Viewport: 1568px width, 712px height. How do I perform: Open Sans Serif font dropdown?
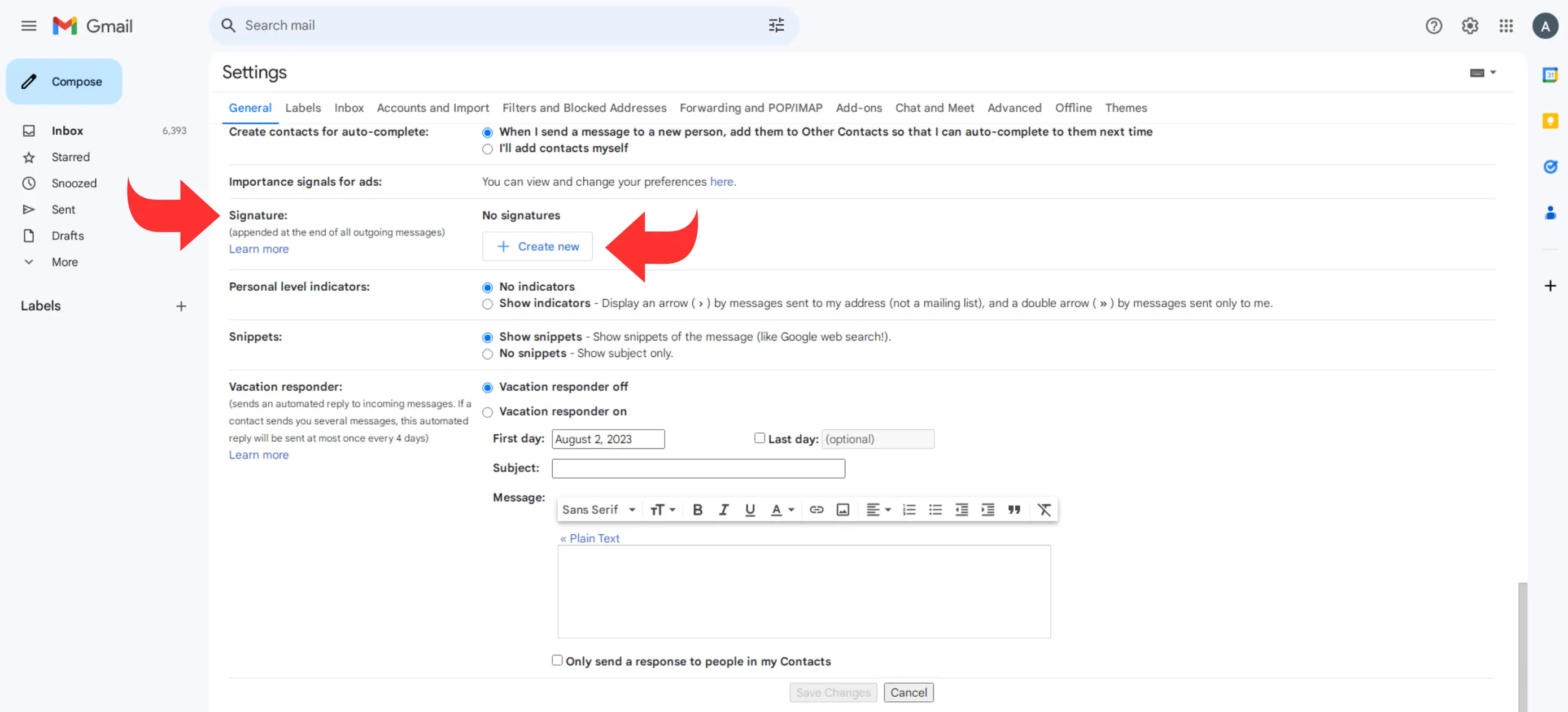pyautogui.click(x=599, y=509)
